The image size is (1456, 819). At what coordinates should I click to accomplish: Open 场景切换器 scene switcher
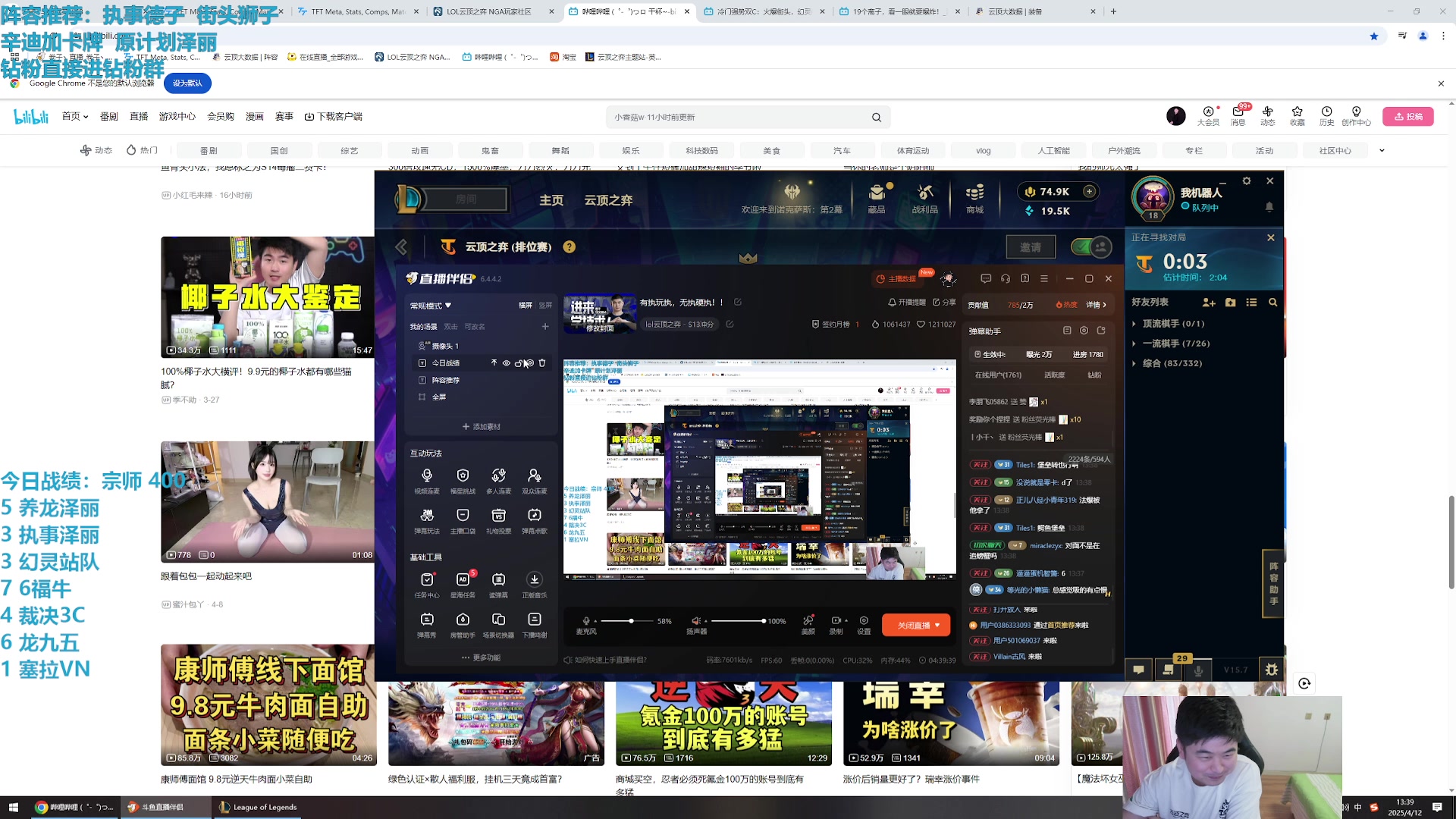pyautogui.click(x=498, y=625)
